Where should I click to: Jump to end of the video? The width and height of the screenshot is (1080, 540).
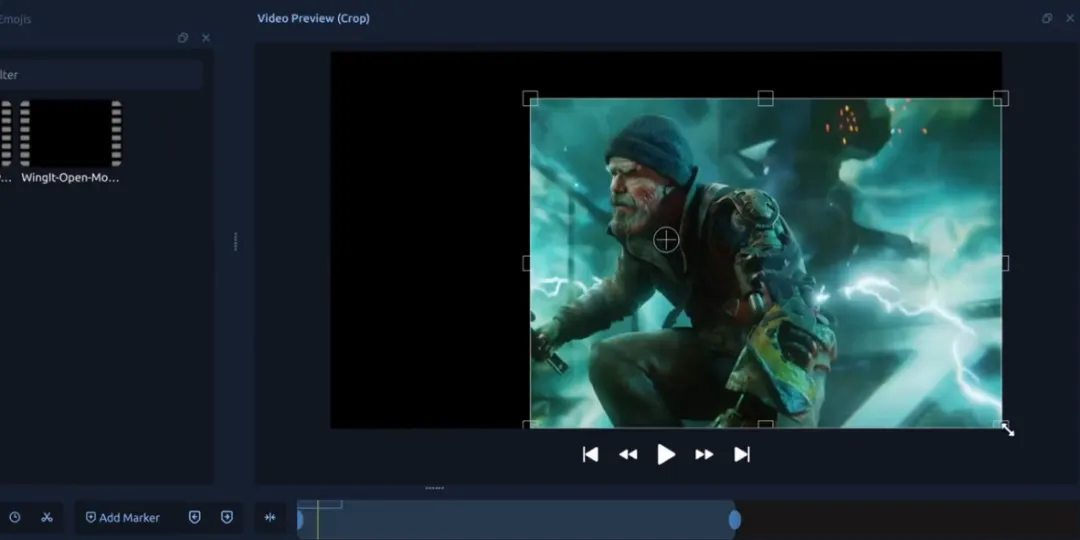coord(742,455)
